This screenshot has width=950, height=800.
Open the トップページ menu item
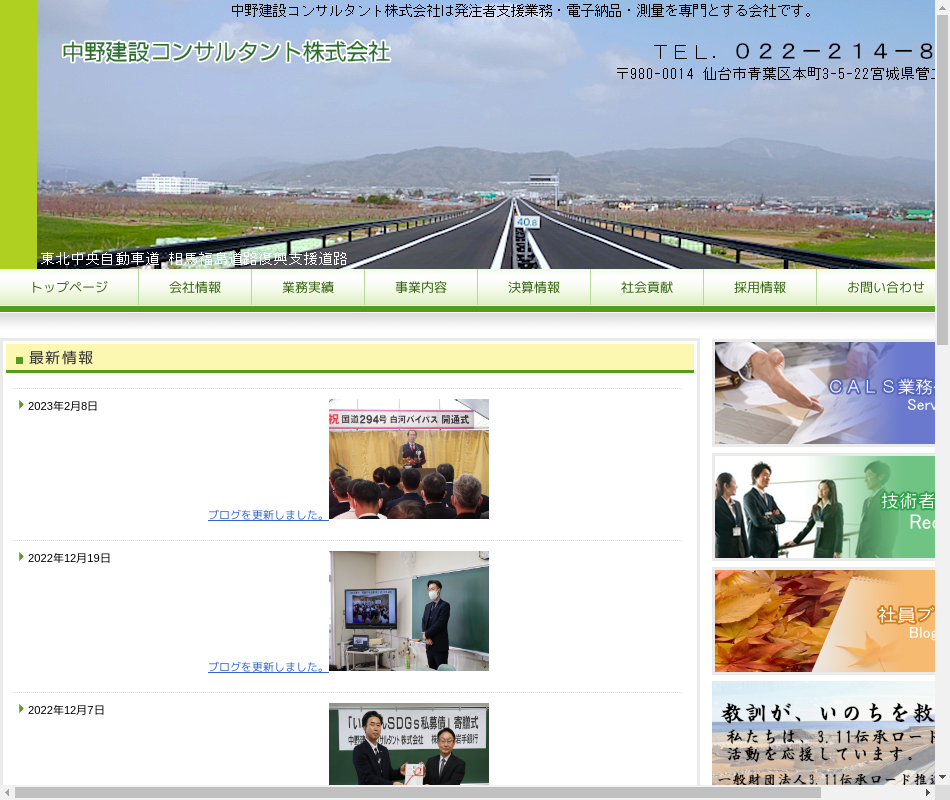coord(69,287)
